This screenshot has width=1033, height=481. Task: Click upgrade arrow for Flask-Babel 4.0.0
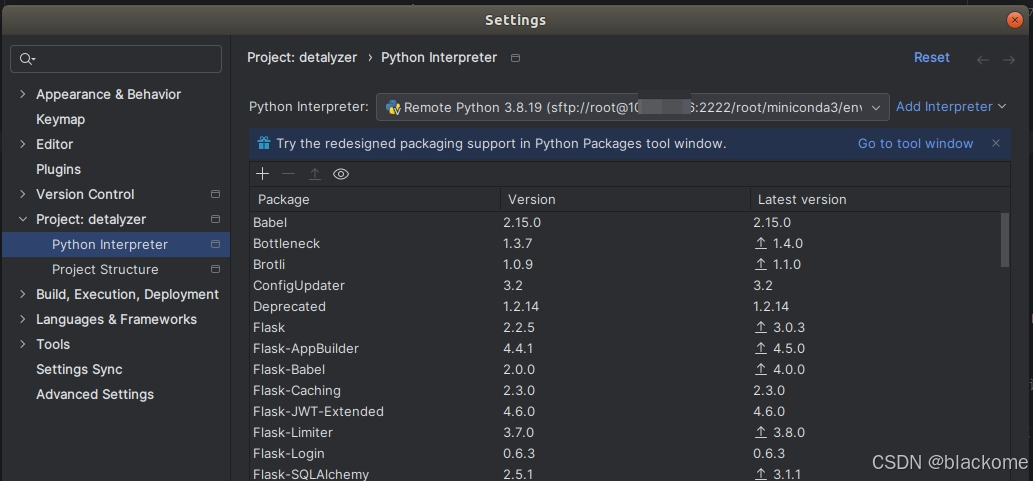coord(761,370)
